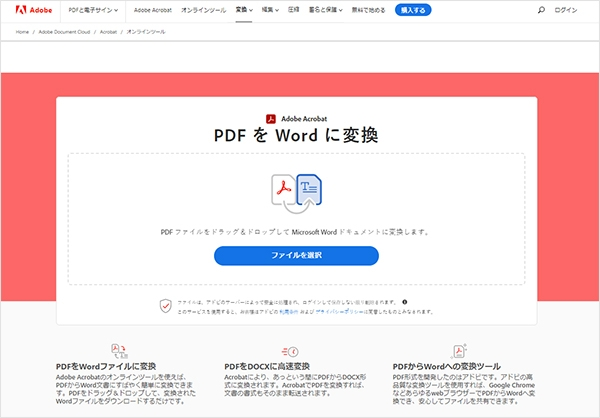Screen dimensions: 600x418
Task: Click the Adobe Acrobat red logo icon
Action: 271,119
